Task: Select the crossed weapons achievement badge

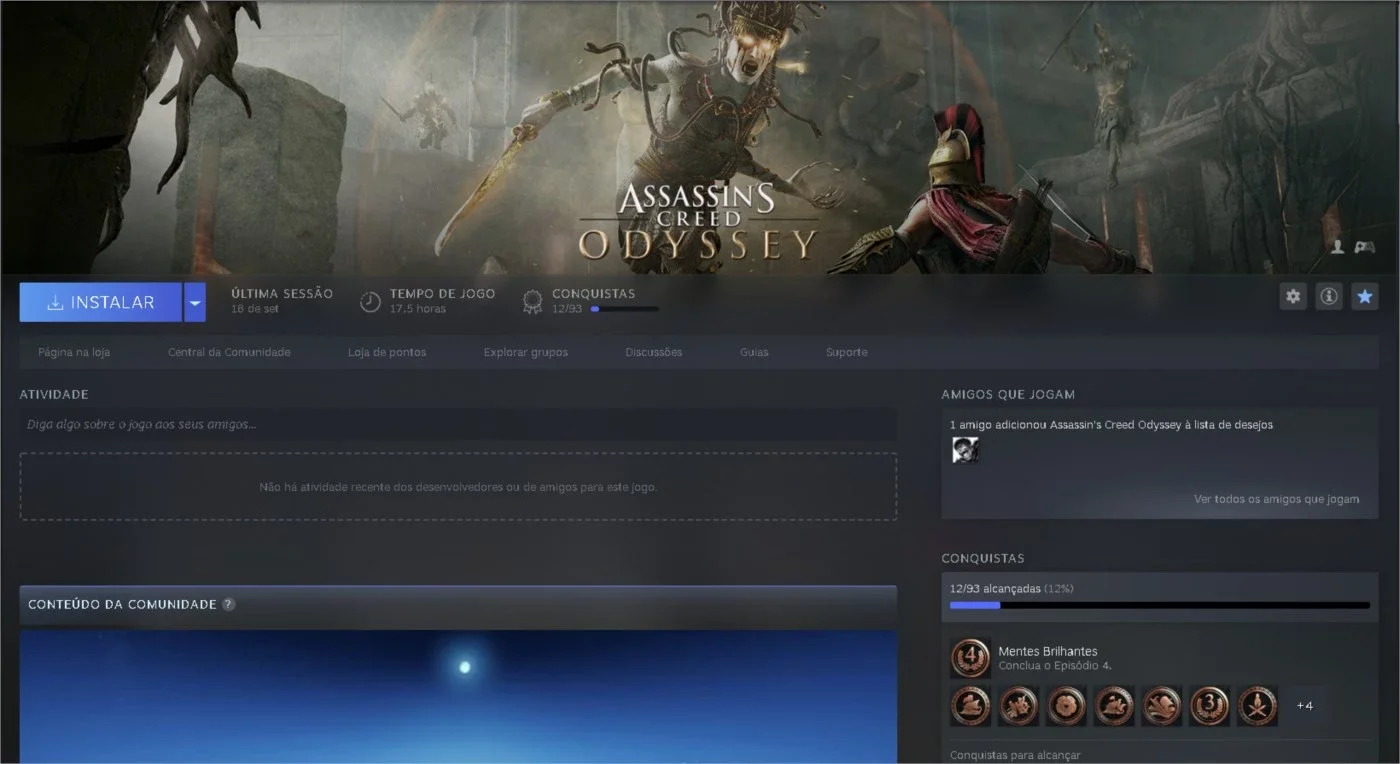Action: (1257, 705)
